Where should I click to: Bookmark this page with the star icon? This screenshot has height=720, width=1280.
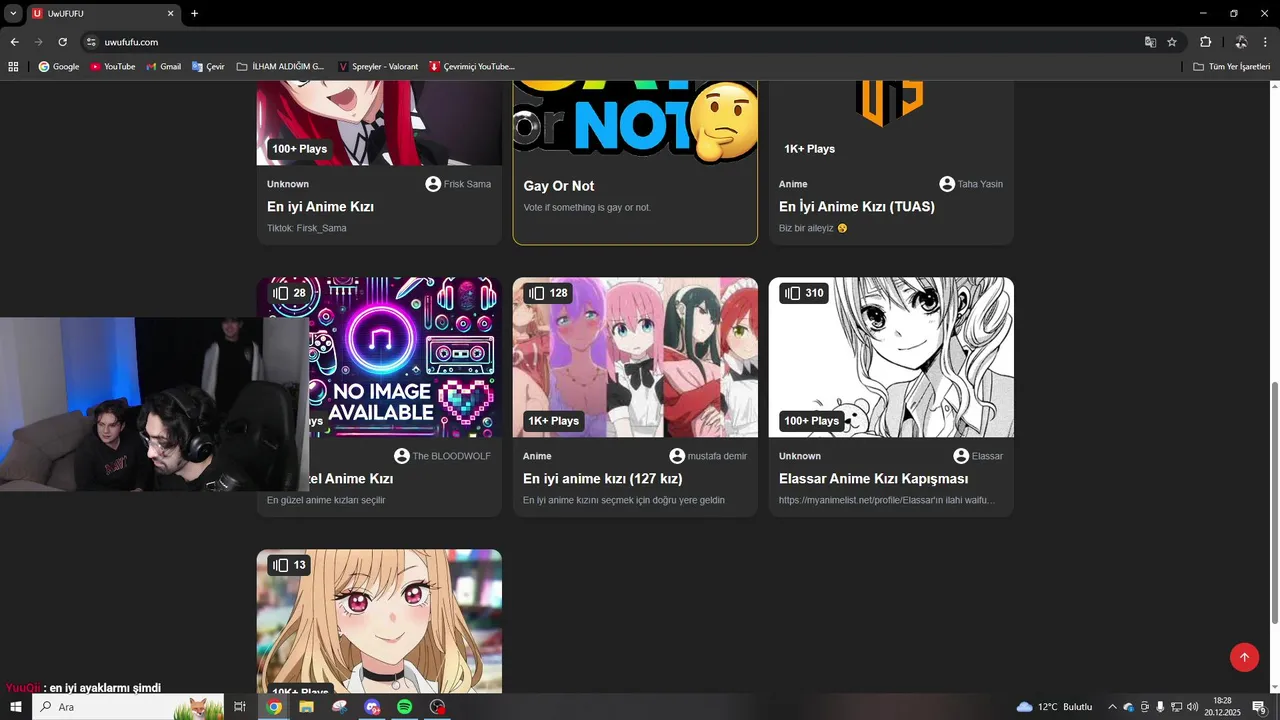[1172, 42]
